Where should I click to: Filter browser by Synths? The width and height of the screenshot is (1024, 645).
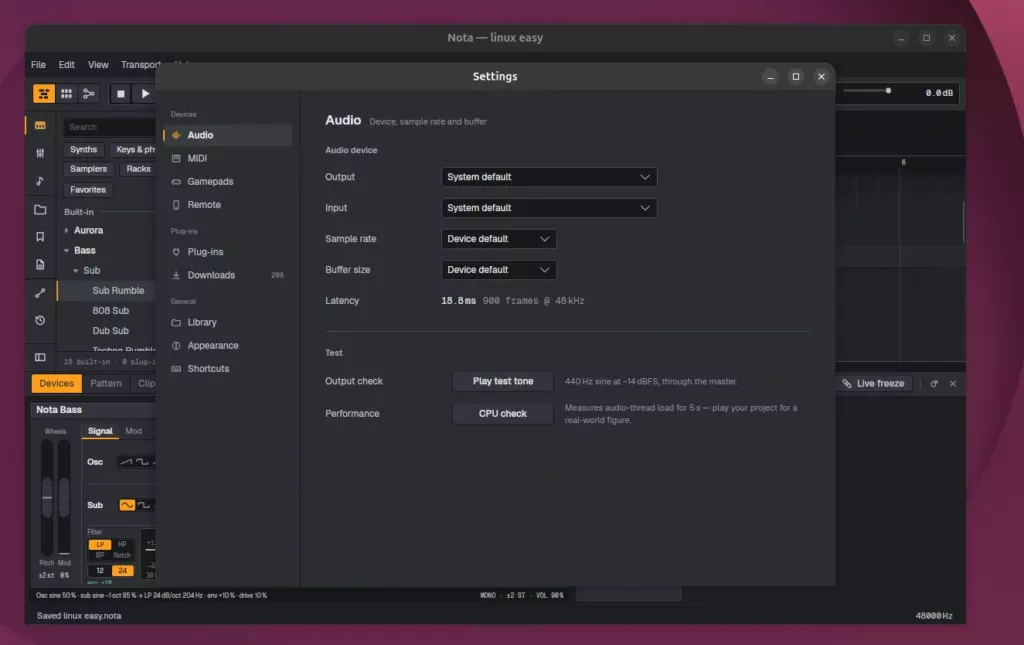click(84, 149)
